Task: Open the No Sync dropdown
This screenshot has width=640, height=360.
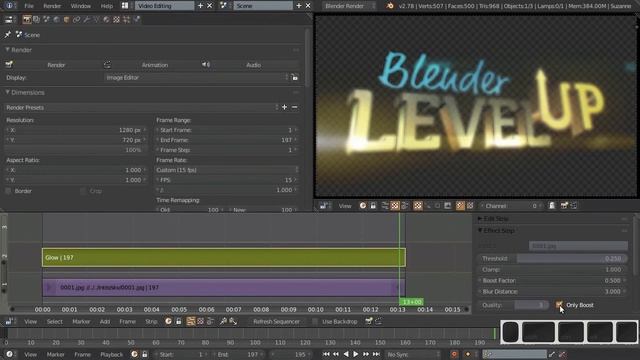Action: [x=413, y=354]
